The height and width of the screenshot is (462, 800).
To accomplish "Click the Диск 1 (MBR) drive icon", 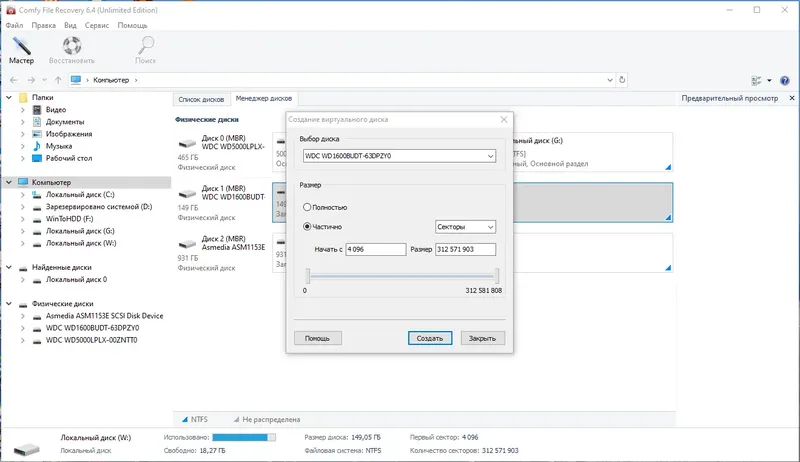I will click(x=187, y=194).
